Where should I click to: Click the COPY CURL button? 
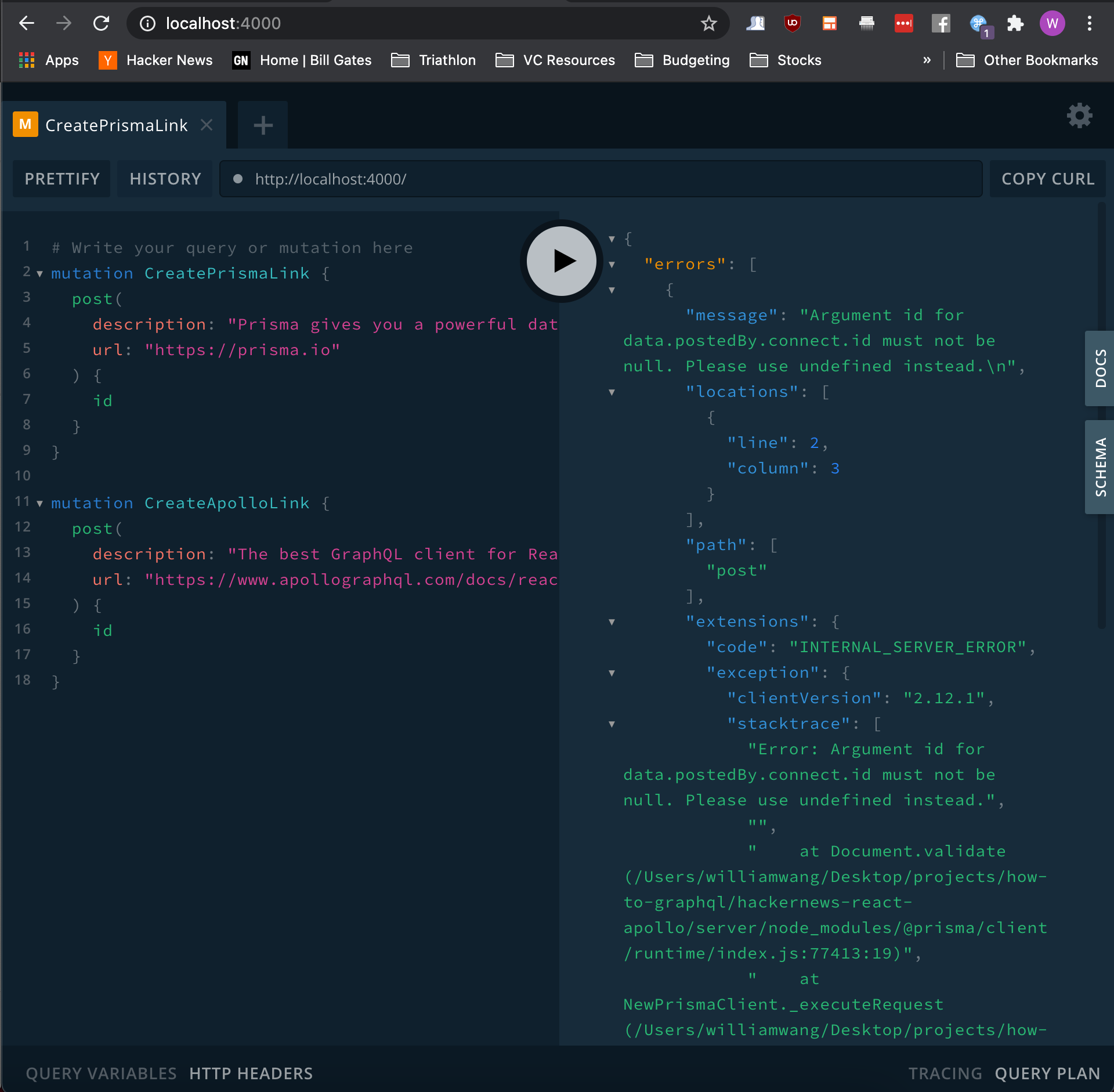click(1048, 179)
